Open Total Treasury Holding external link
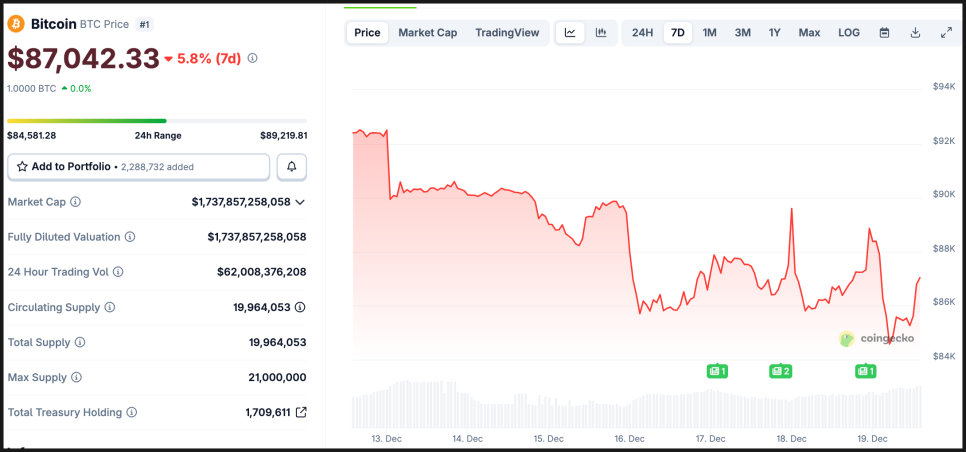 click(301, 412)
